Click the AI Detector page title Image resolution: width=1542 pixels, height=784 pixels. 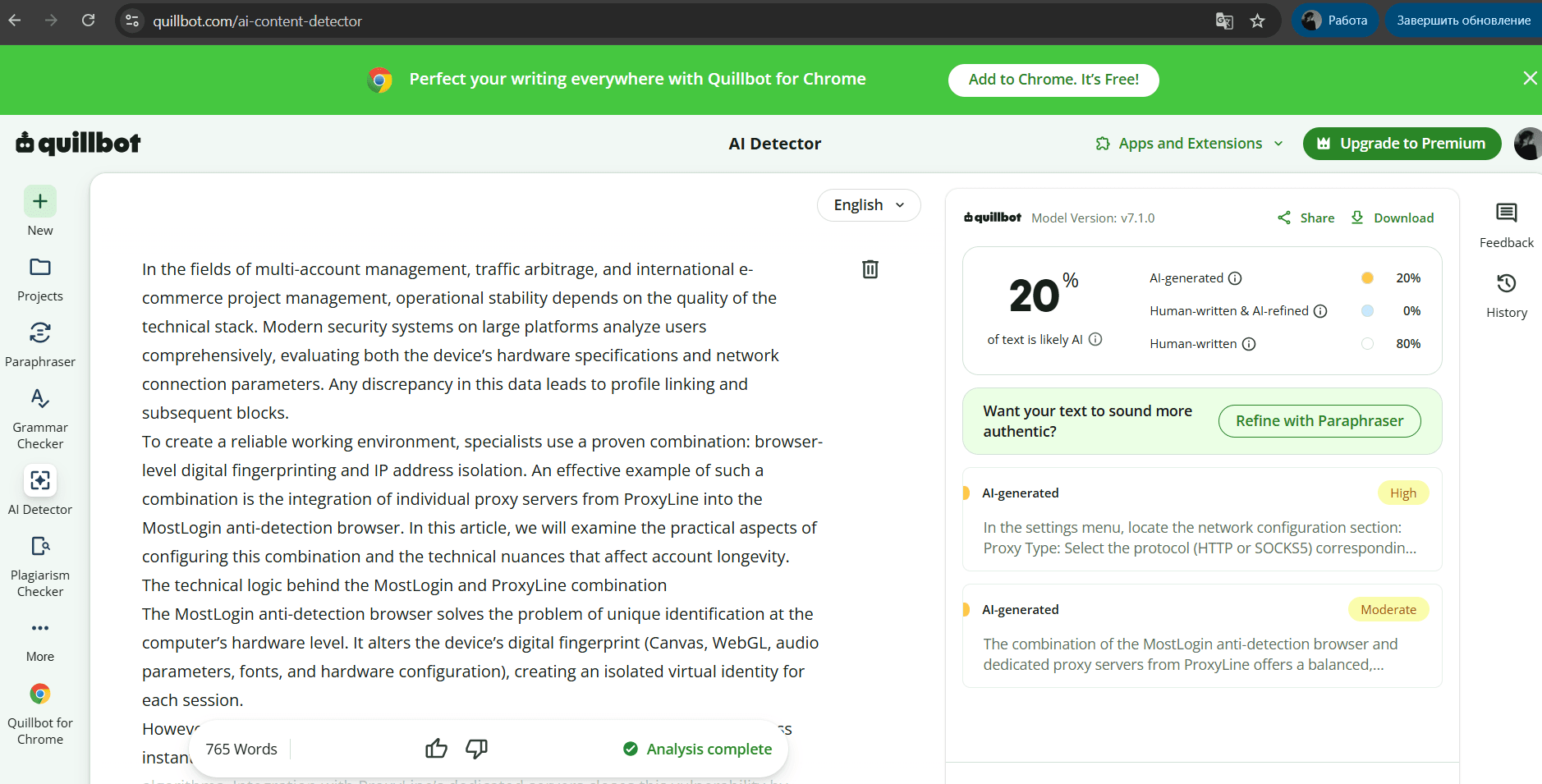click(775, 144)
